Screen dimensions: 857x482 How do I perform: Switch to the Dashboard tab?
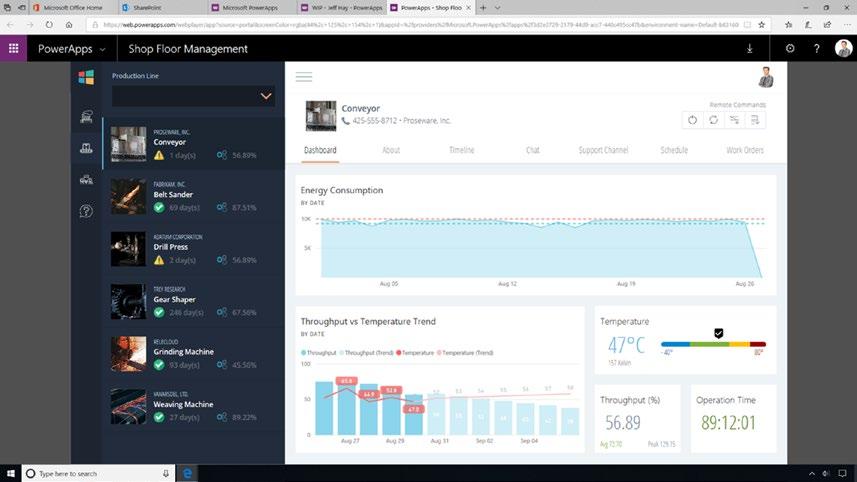[x=320, y=150]
